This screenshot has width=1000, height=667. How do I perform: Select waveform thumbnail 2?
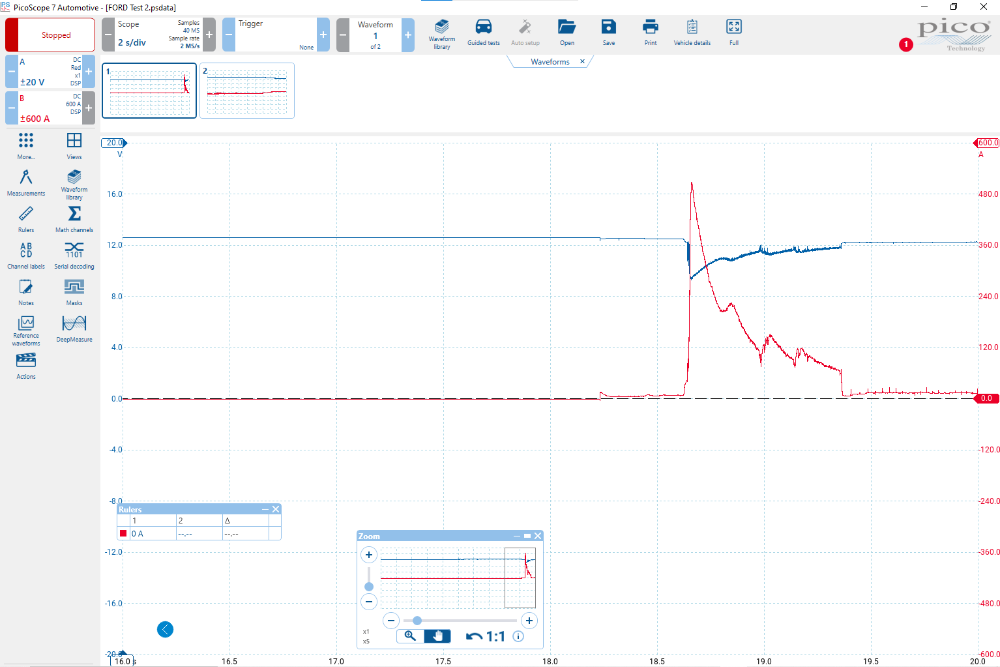coord(247,91)
